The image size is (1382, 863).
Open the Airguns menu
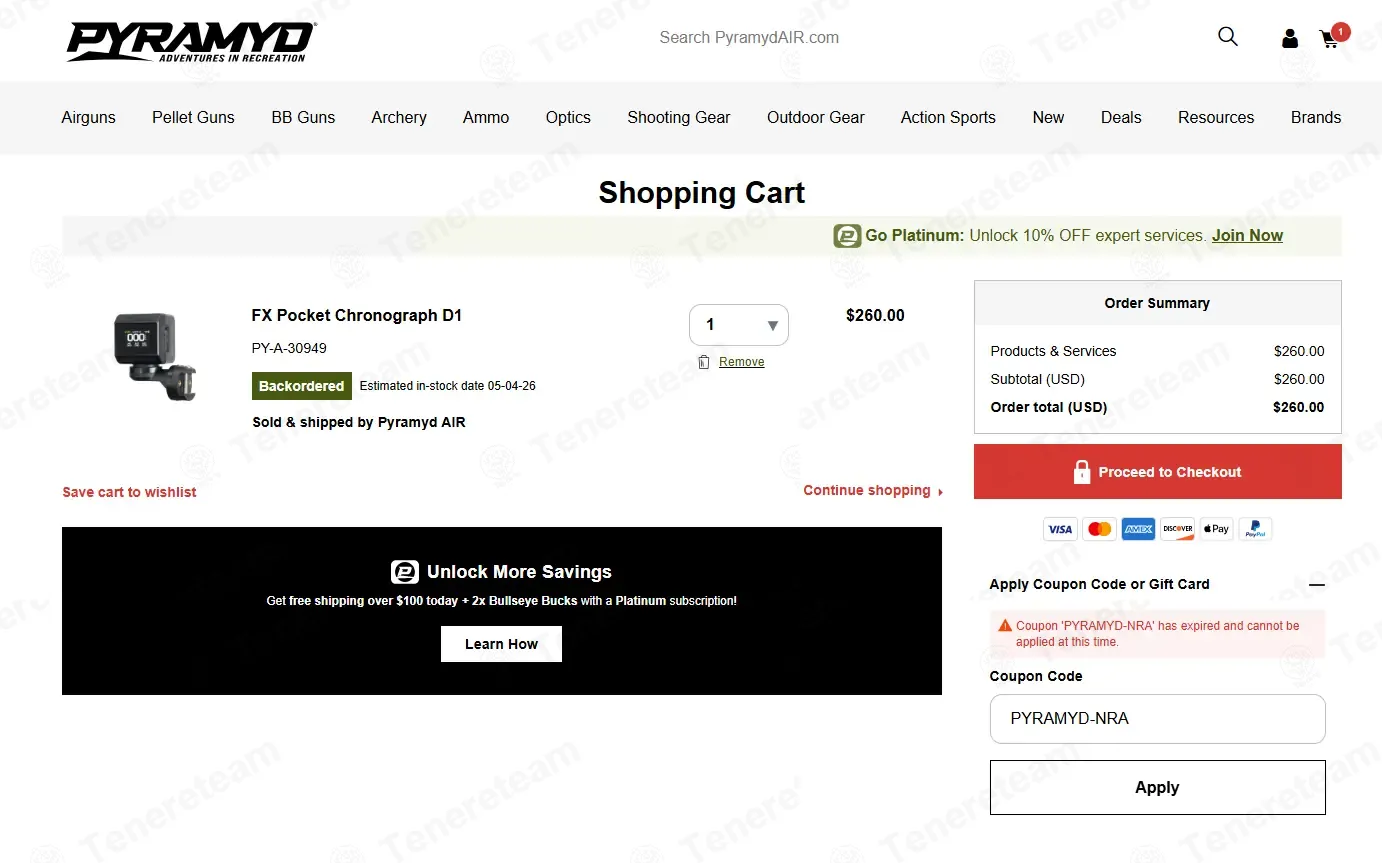89,117
